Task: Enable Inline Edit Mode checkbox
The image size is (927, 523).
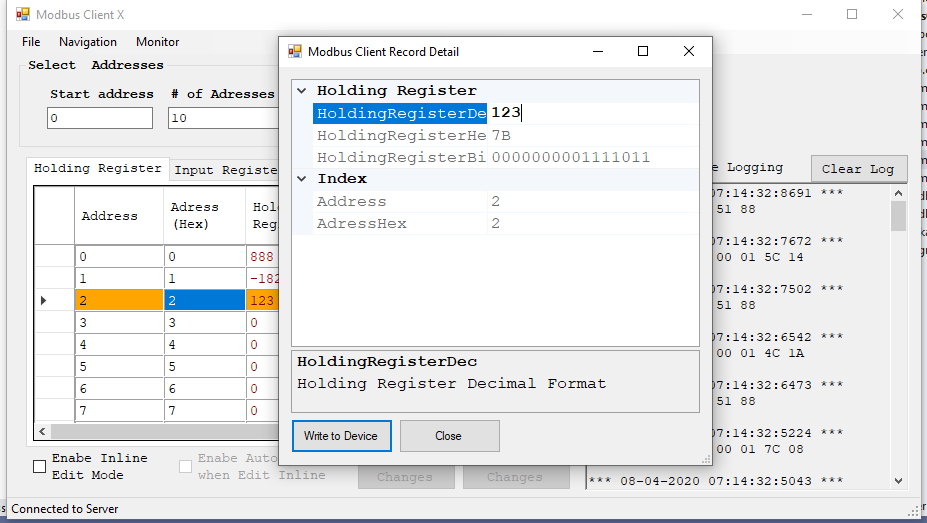Action: [x=39, y=467]
